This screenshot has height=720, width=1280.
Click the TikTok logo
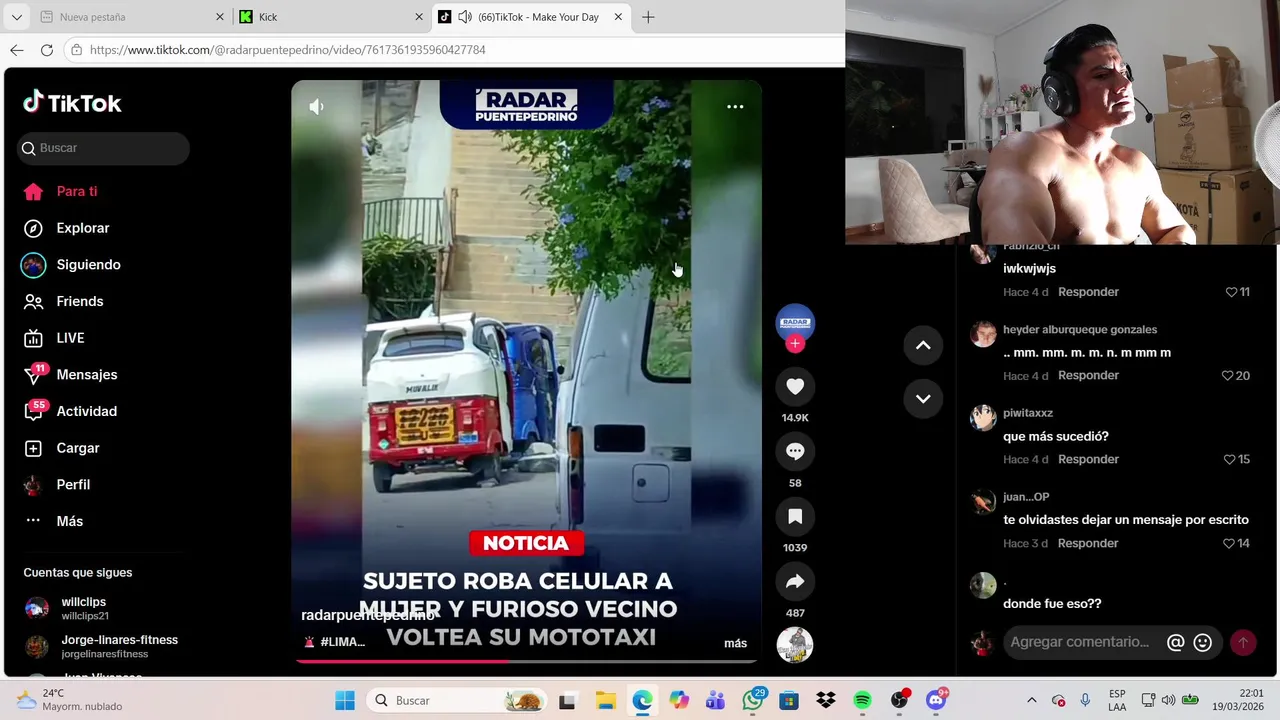[x=72, y=103]
